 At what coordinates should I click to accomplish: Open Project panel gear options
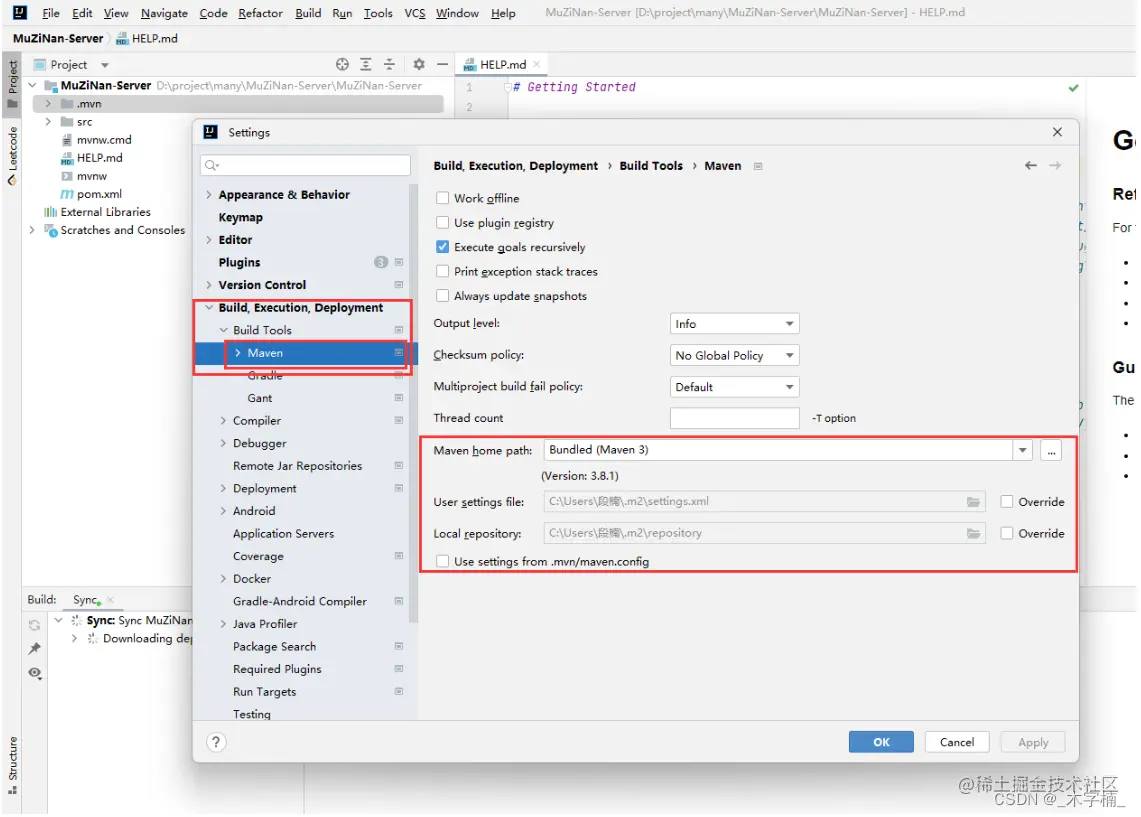click(x=418, y=64)
